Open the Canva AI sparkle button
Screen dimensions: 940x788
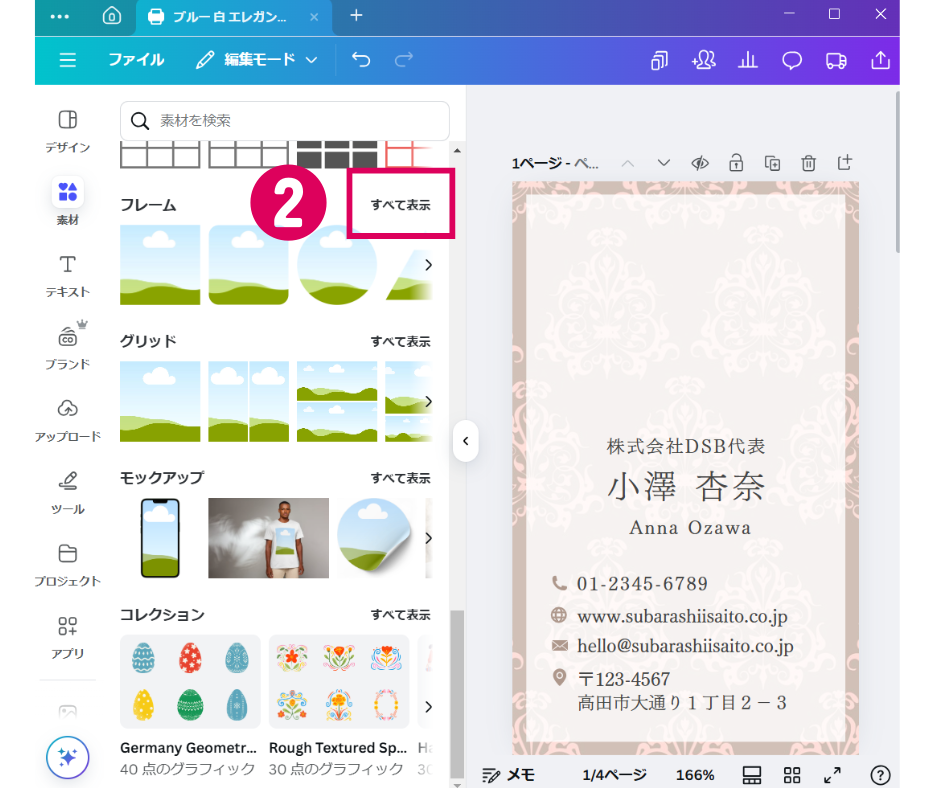click(x=67, y=757)
